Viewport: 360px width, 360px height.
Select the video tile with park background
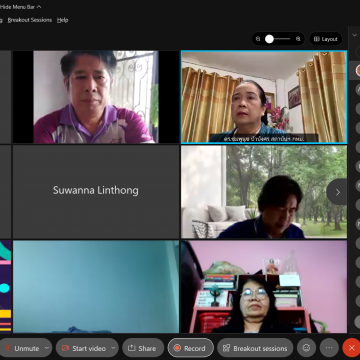click(264, 192)
